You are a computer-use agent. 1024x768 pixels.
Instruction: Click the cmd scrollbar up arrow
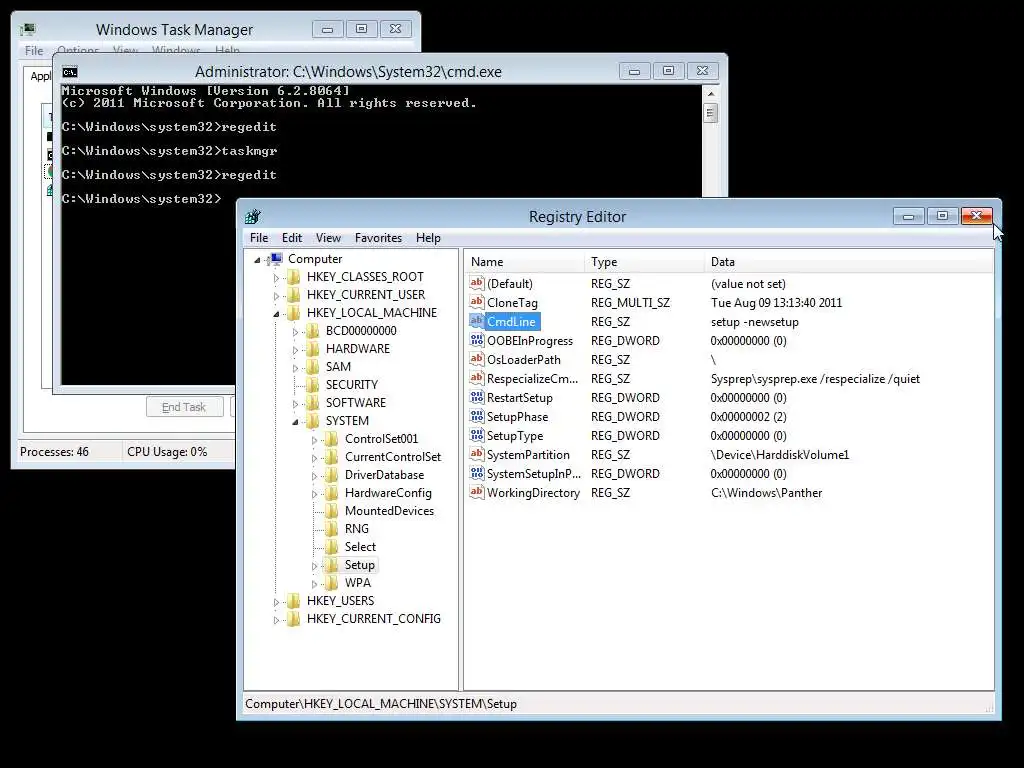[x=711, y=94]
